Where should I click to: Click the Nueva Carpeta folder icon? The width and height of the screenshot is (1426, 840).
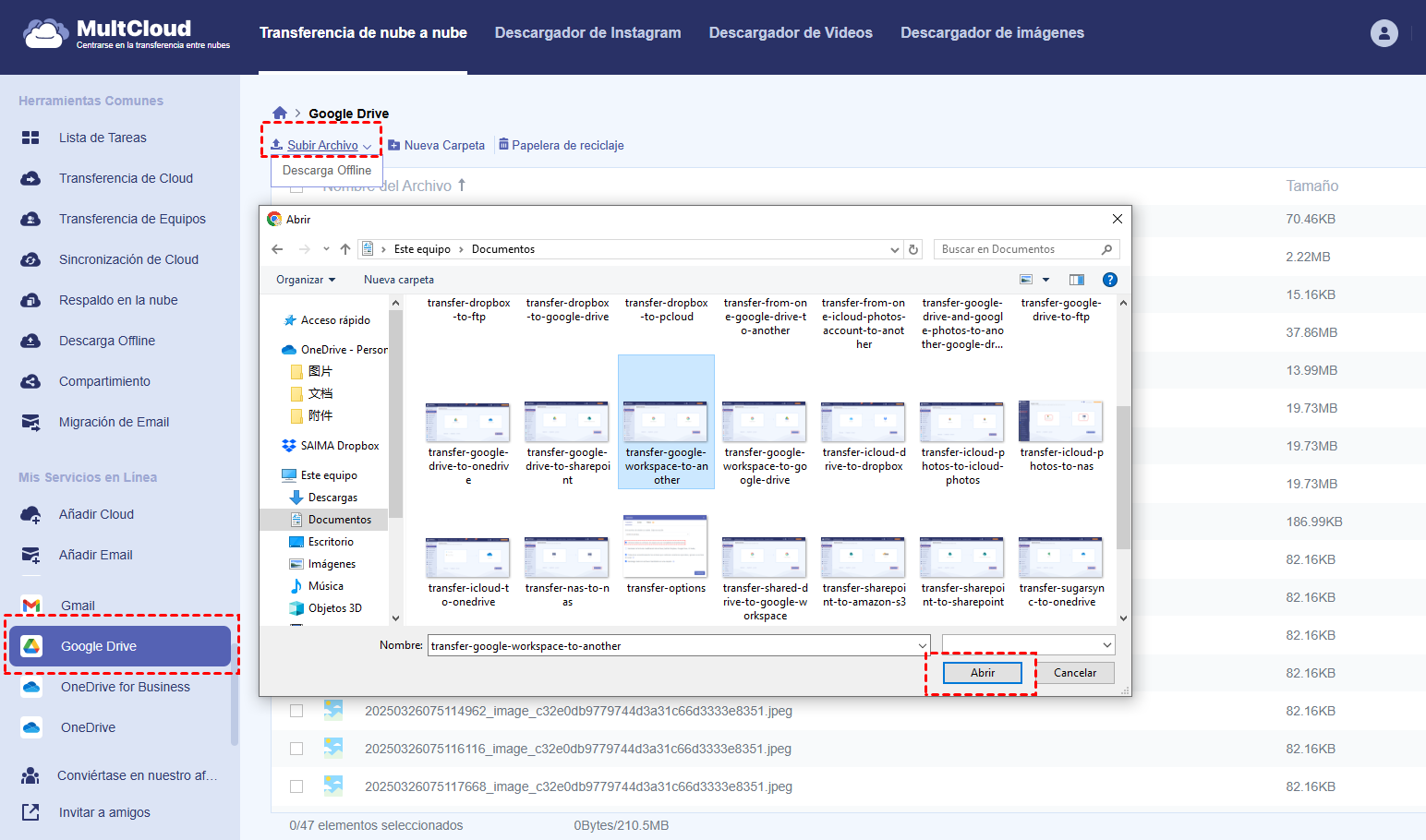394,145
